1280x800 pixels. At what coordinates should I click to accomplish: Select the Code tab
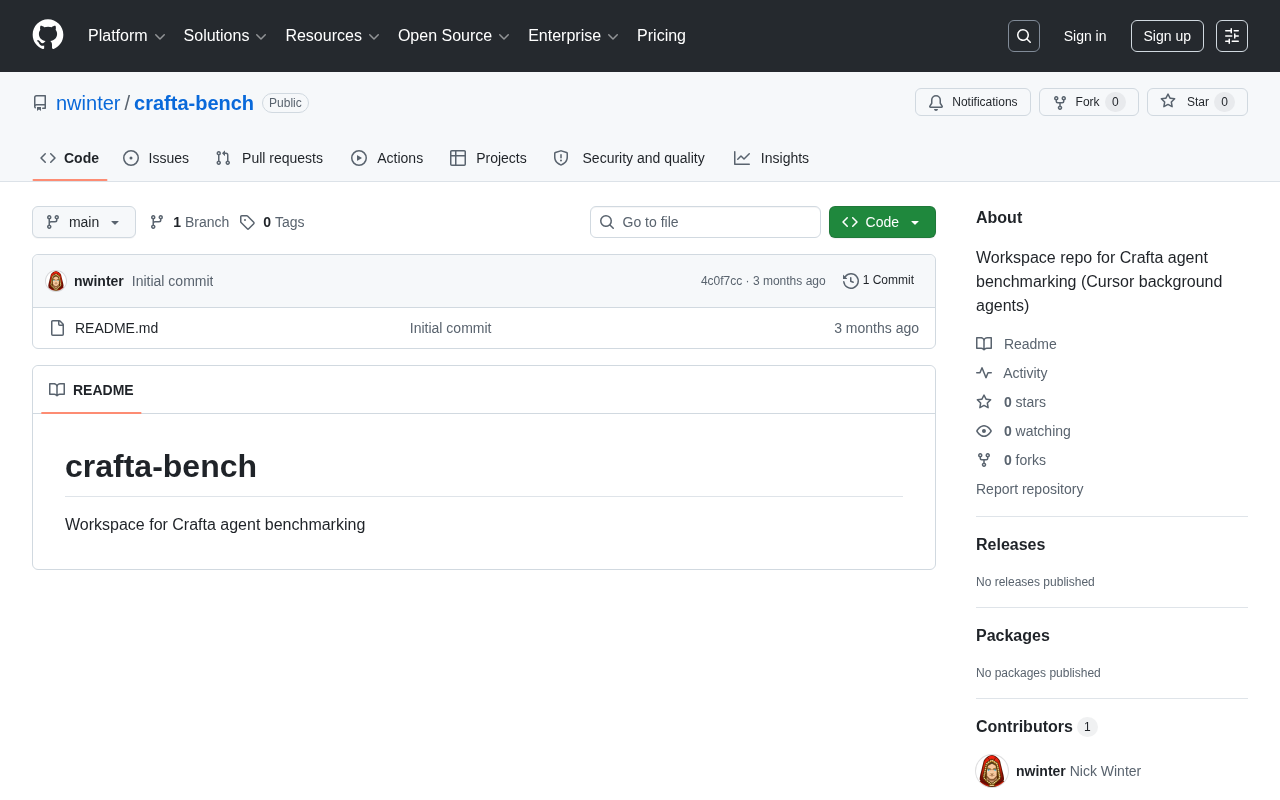(x=70, y=158)
